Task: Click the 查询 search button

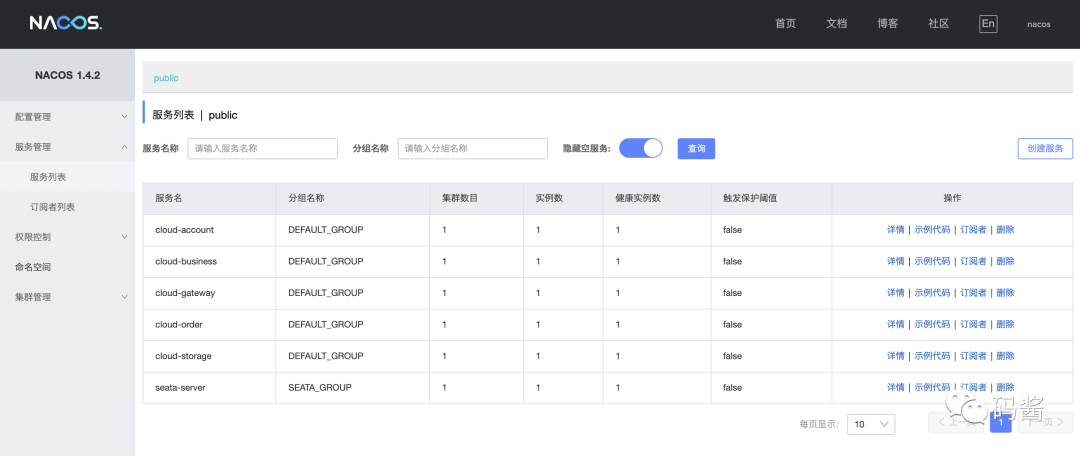Action: [696, 148]
